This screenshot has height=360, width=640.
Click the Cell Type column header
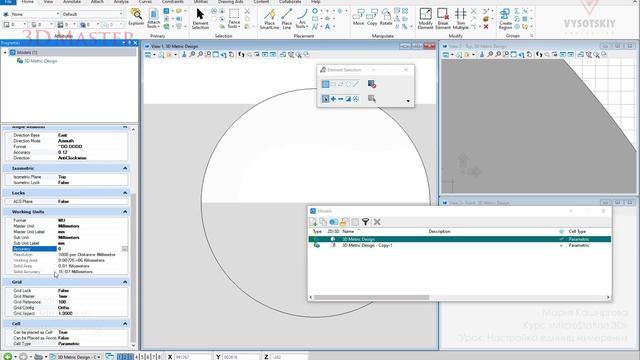pyautogui.click(x=577, y=231)
